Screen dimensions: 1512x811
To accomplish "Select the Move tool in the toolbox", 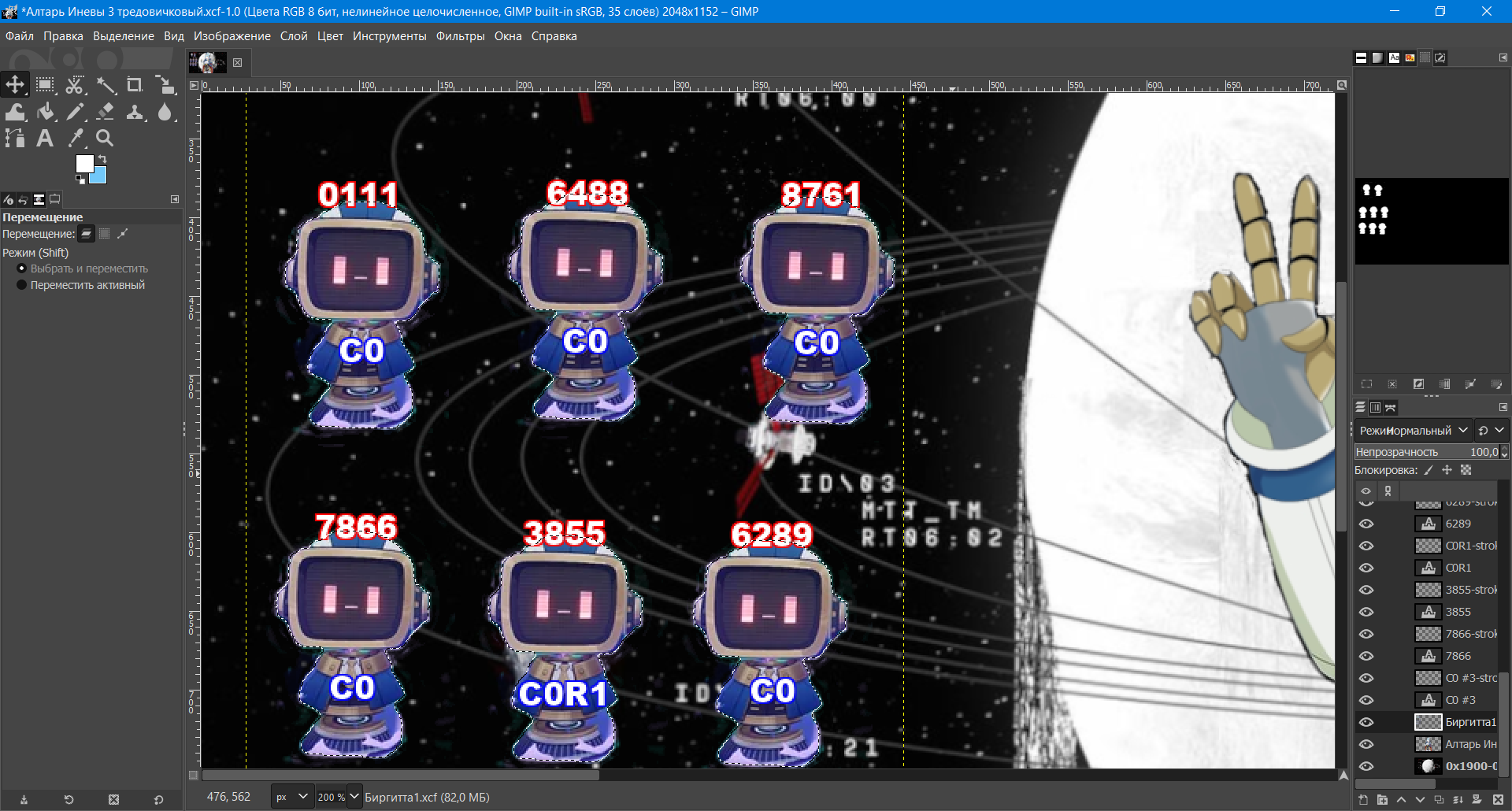I will pos(15,85).
